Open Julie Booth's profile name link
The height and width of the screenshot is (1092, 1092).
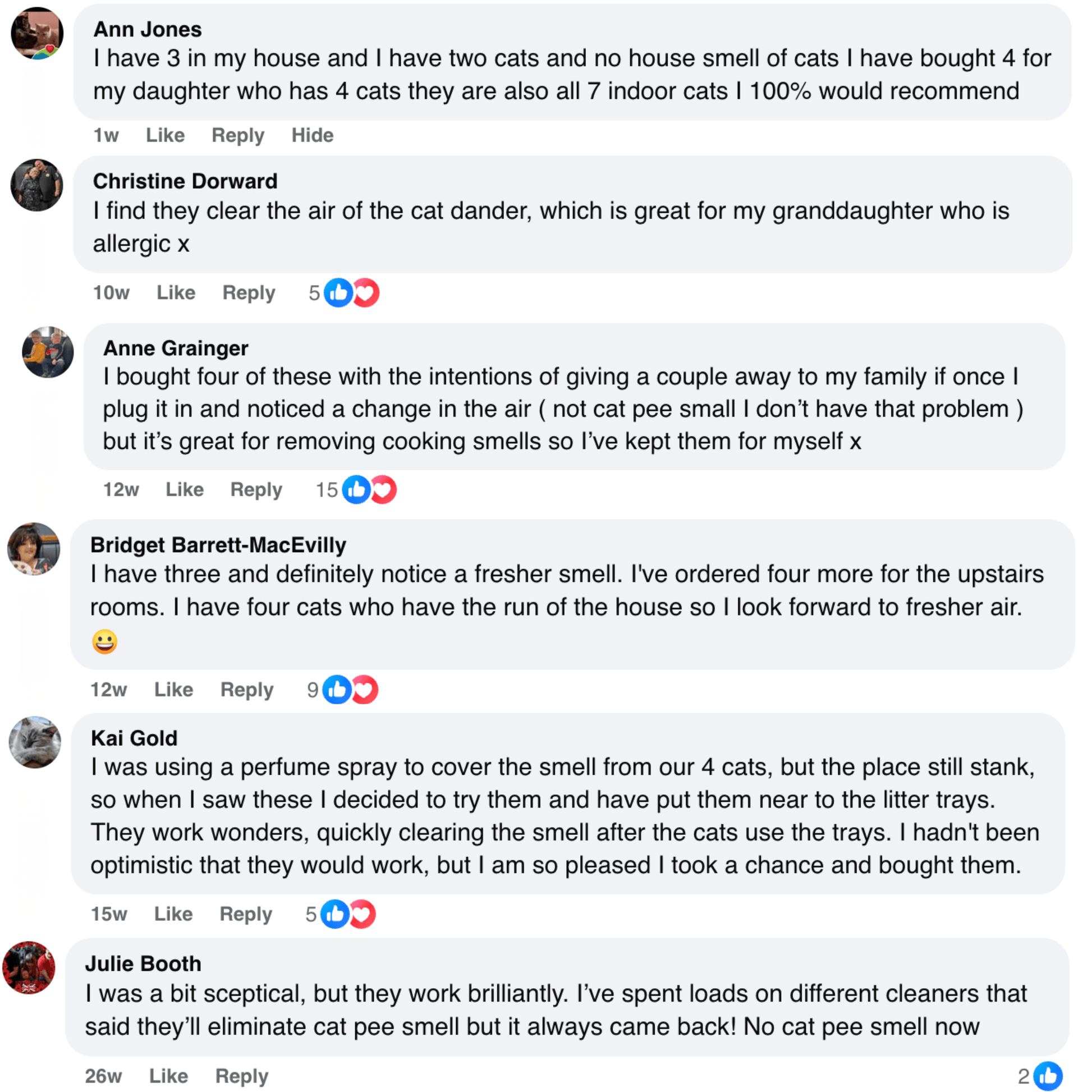tap(143, 963)
